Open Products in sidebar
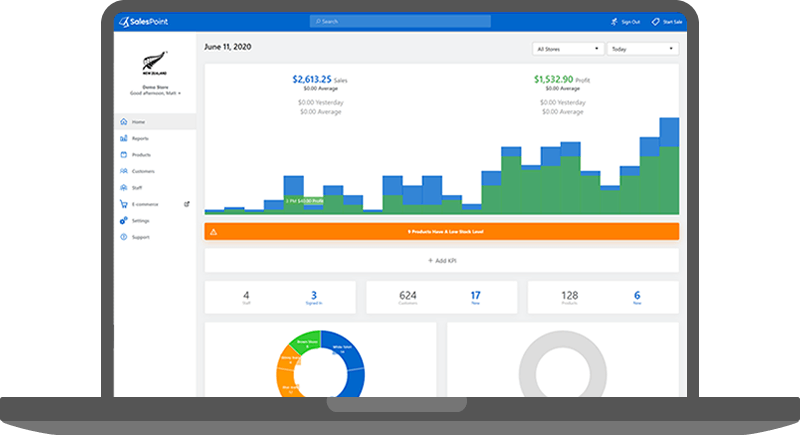 tap(155, 155)
